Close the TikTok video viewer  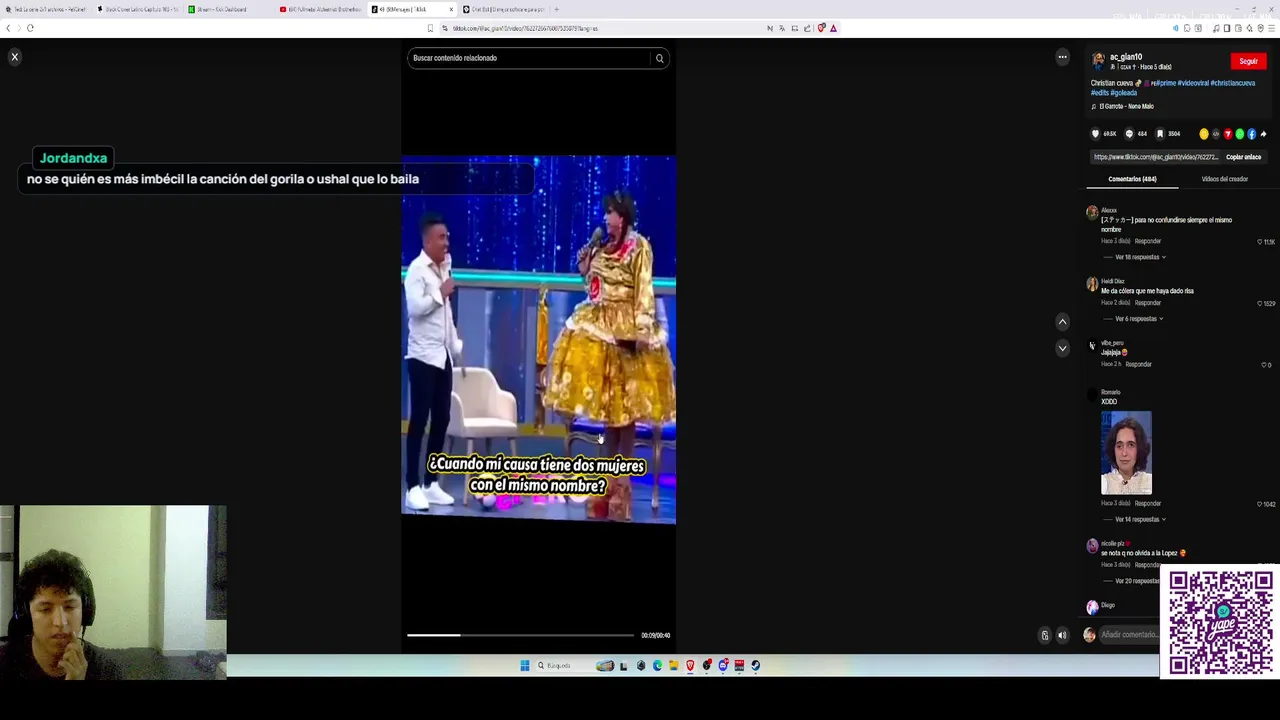coord(15,57)
